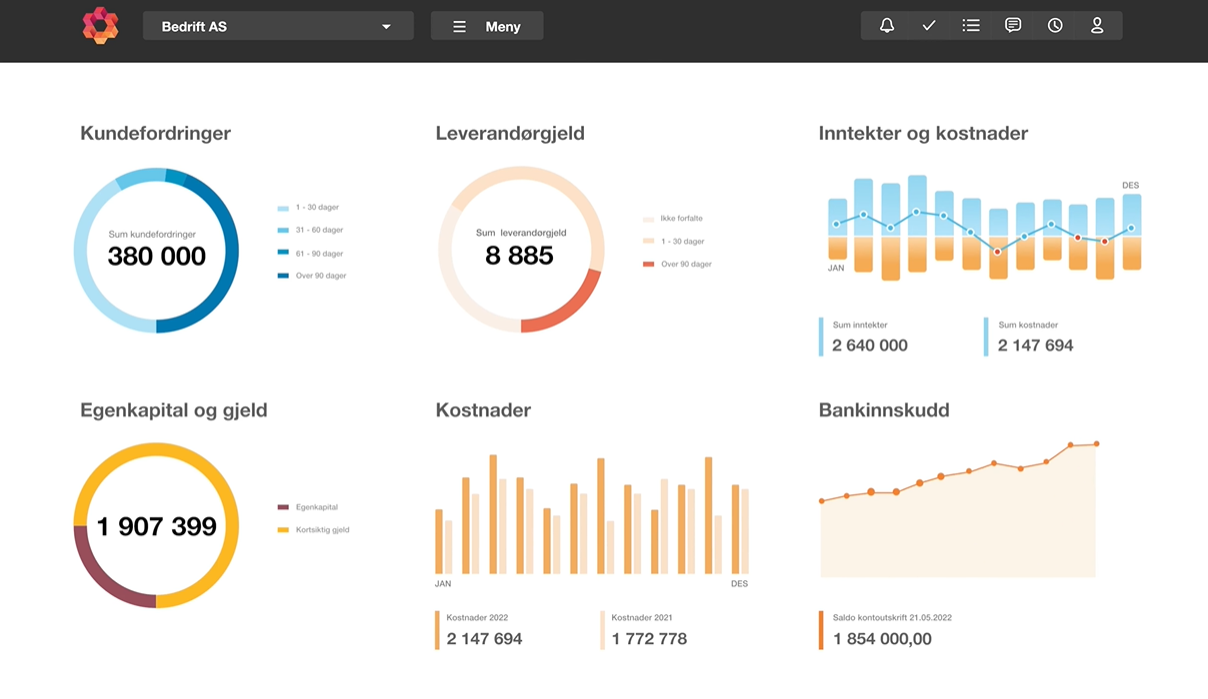Open the Leverandørgjeld widget title

coord(510,133)
